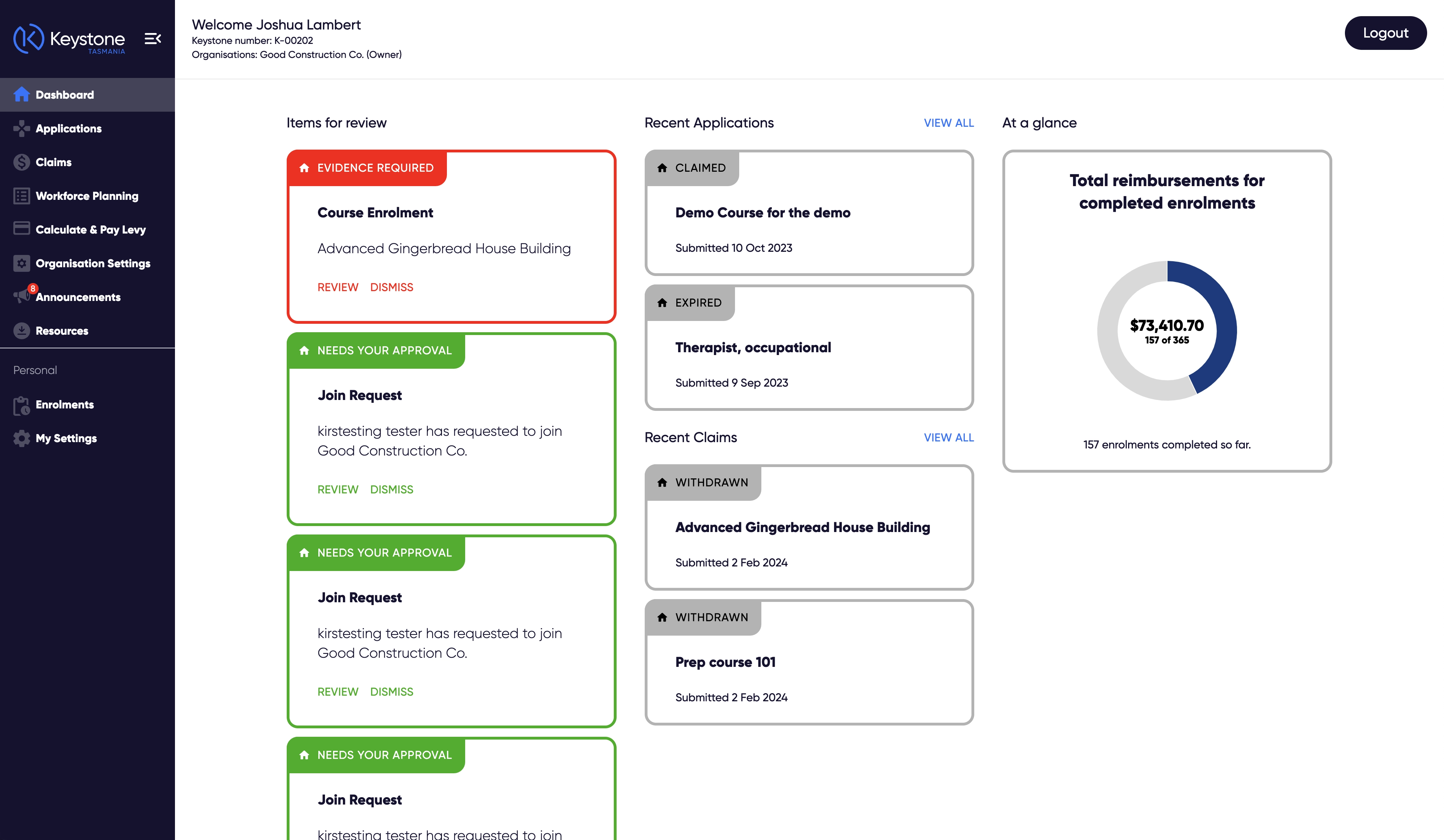1444x840 pixels.
Task: Click the Keystone Tasmania logo
Action: coord(69,39)
